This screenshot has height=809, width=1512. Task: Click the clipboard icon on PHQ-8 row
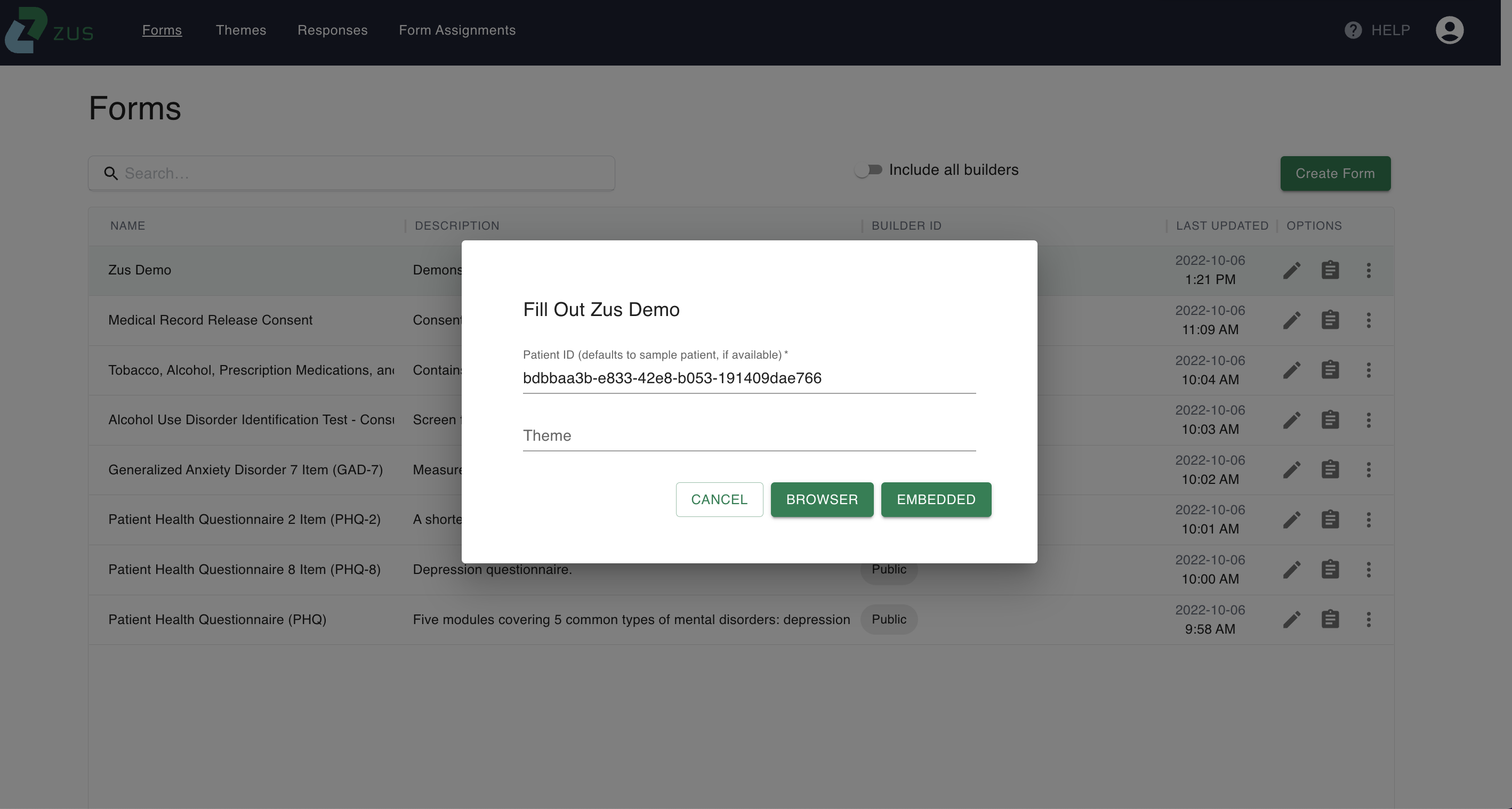pyautogui.click(x=1330, y=570)
